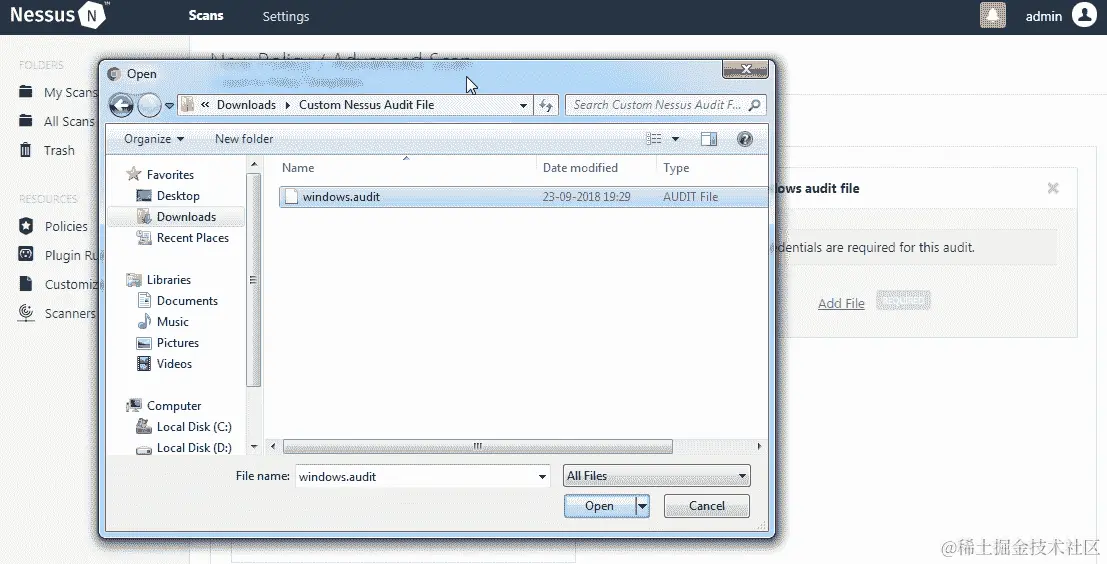Open the notifications bell icon
The image size is (1107, 564).
(x=993, y=16)
